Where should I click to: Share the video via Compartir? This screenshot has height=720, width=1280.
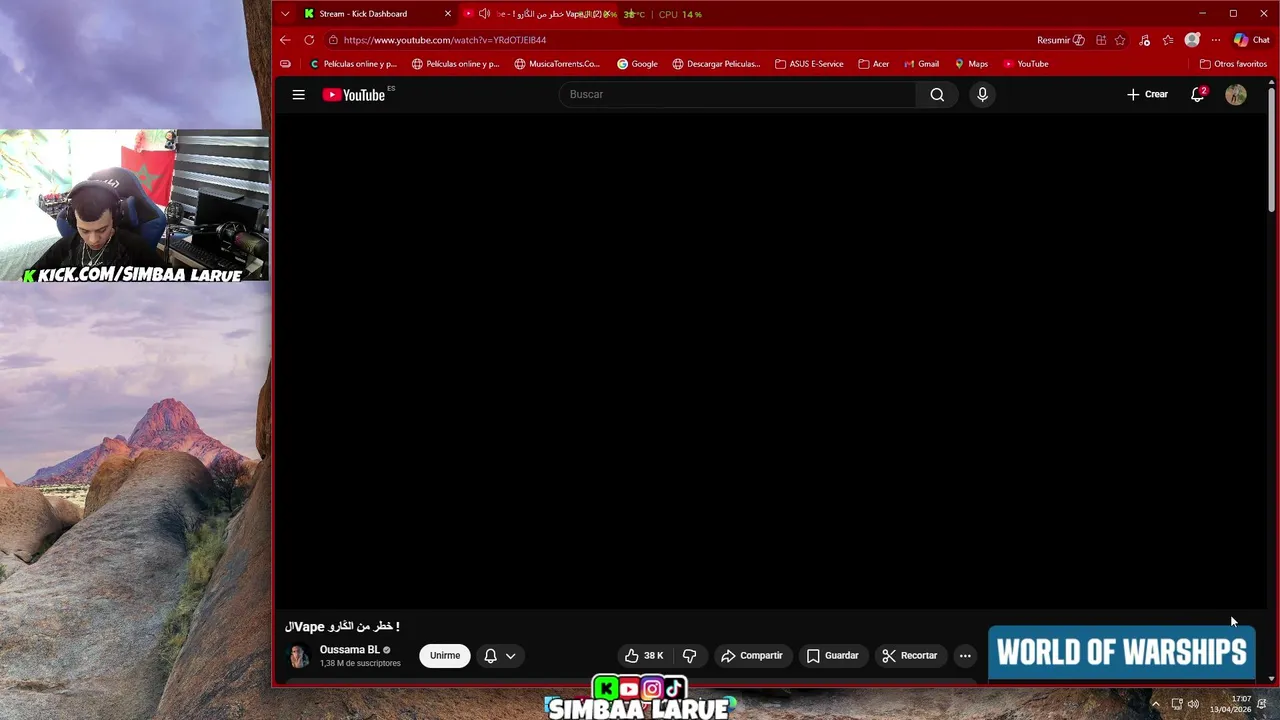(752, 656)
